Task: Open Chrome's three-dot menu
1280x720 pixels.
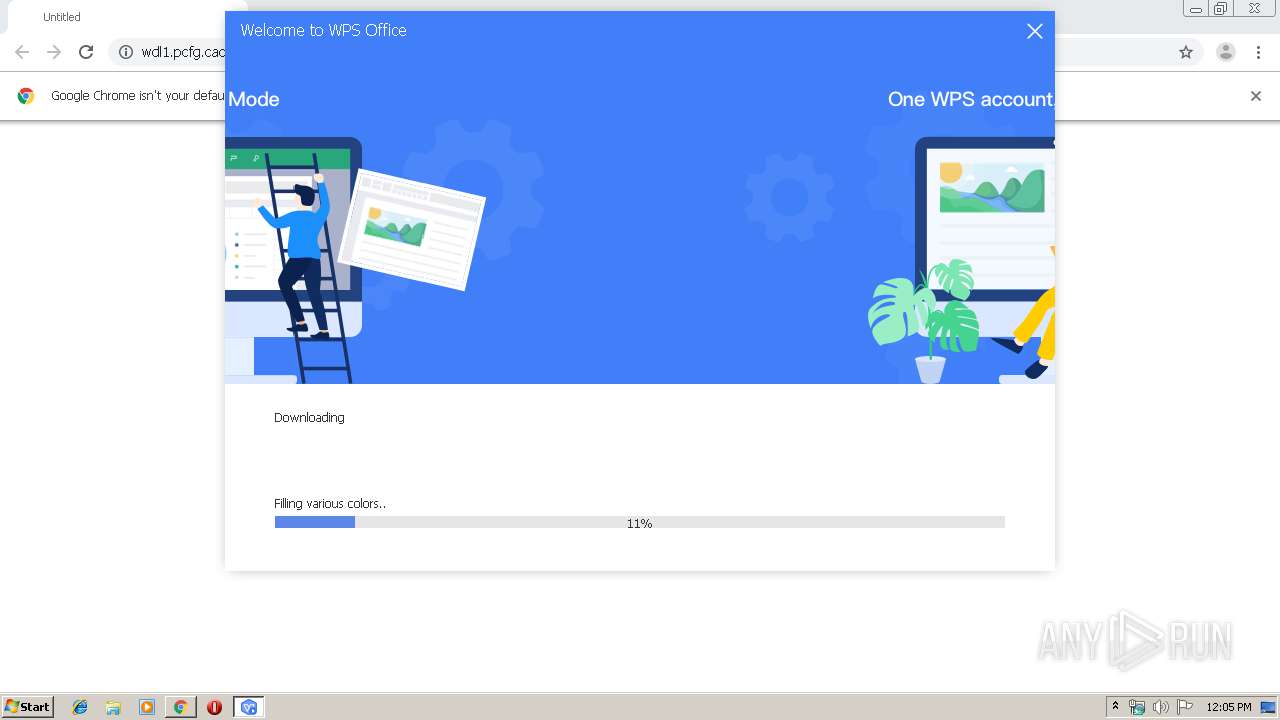Action: (x=1259, y=52)
